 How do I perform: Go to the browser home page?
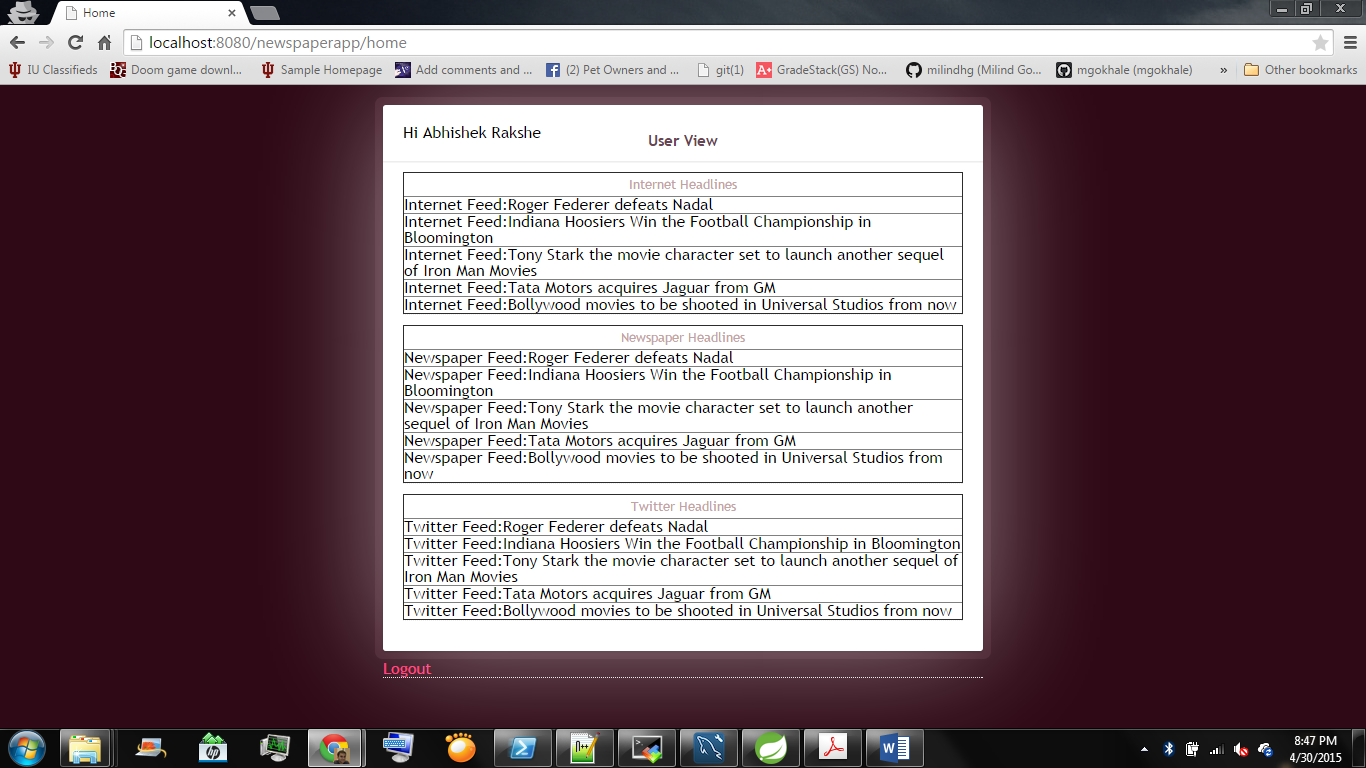pos(104,43)
